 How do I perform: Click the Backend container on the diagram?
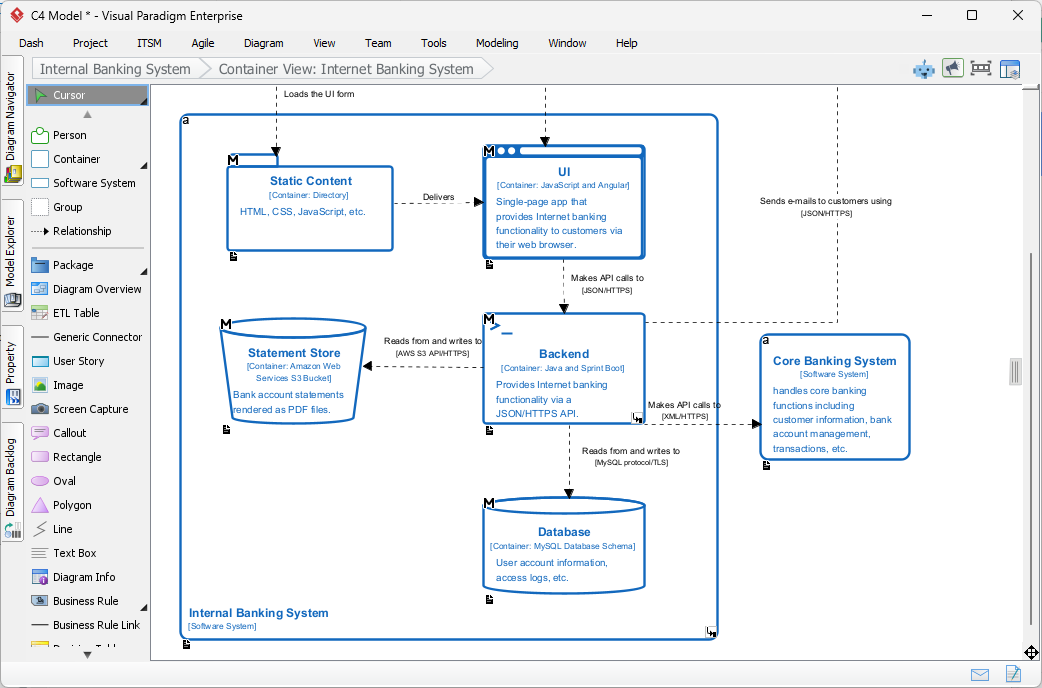point(563,368)
